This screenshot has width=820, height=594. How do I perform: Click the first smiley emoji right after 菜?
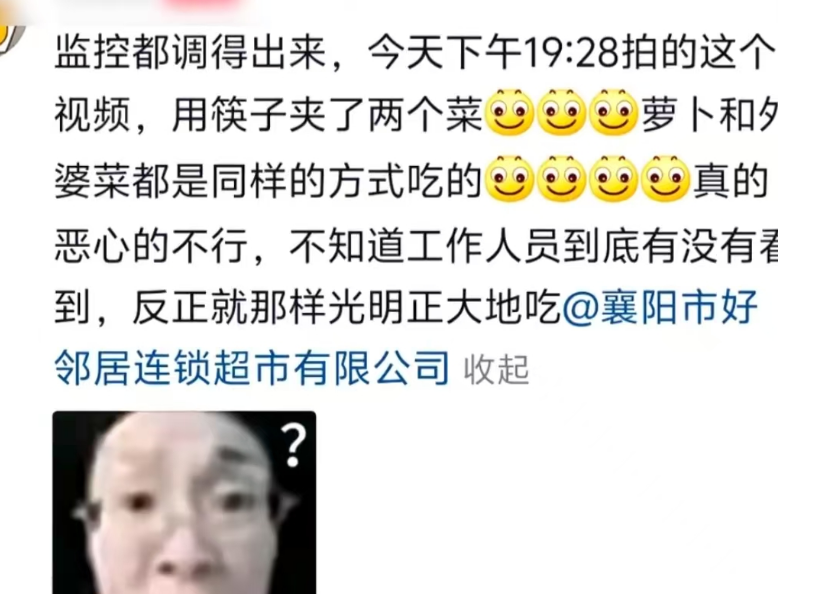(510, 113)
